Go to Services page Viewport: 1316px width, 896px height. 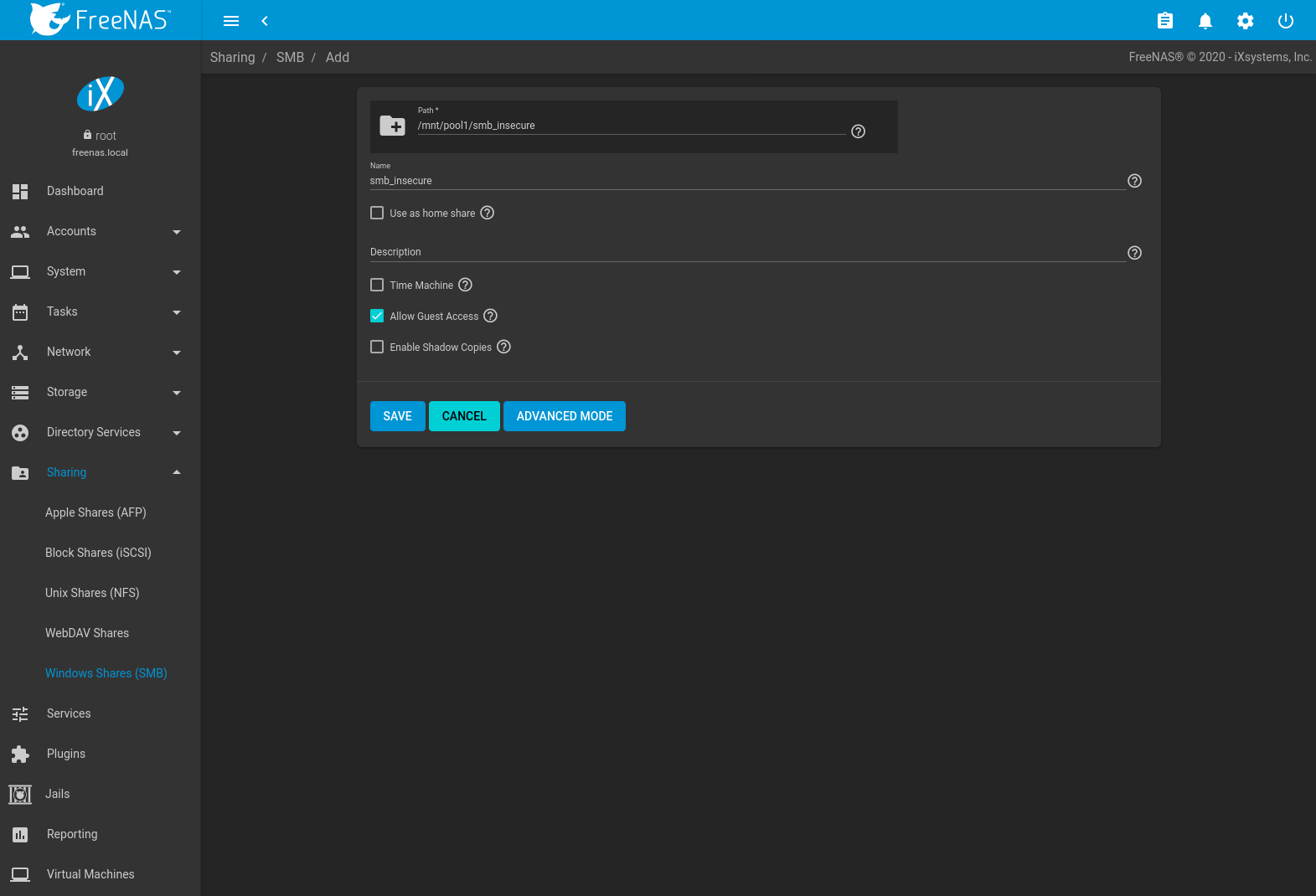click(69, 713)
